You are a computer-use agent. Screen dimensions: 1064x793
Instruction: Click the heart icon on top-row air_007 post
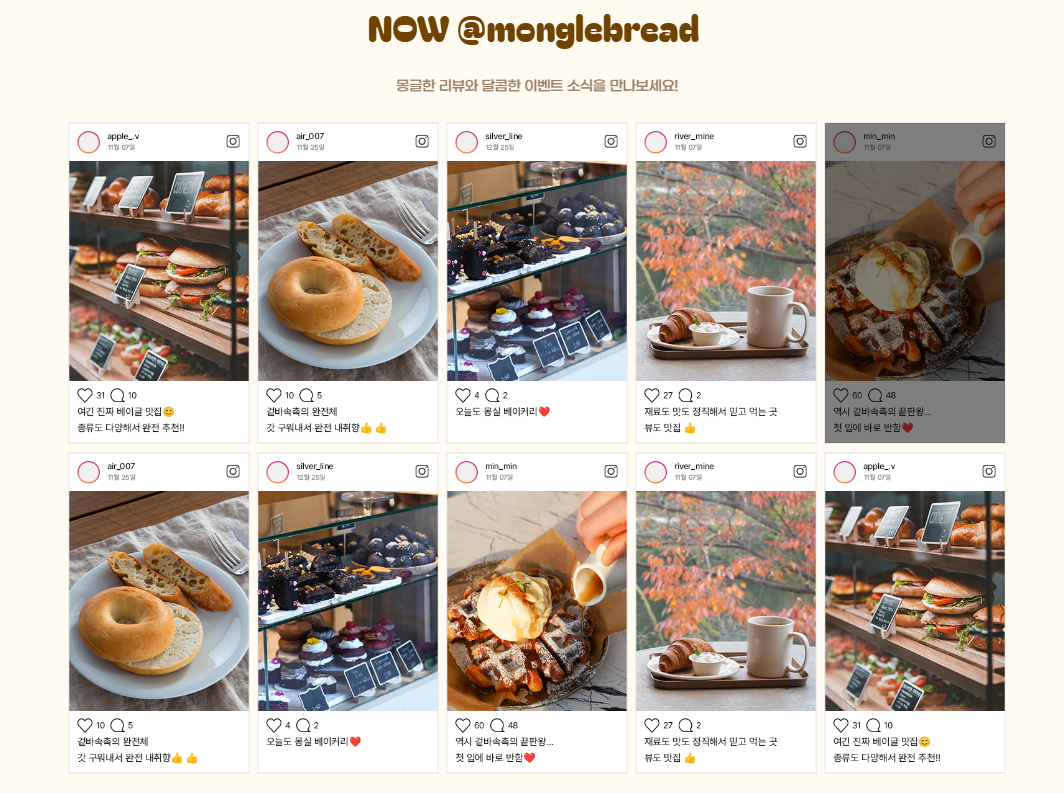(273, 395)
